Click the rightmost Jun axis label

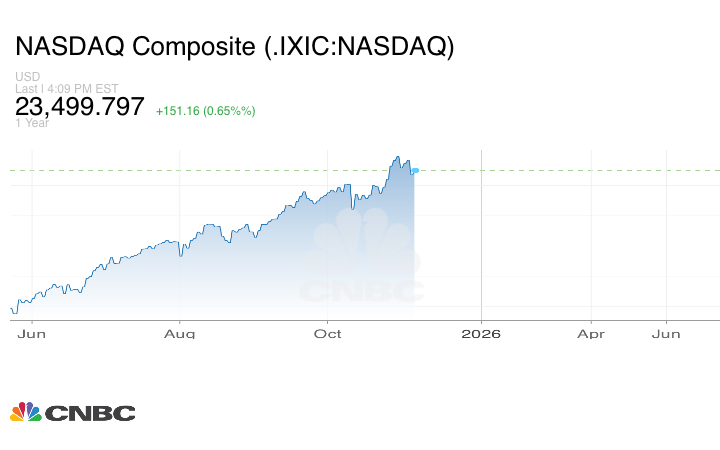click(x=667, y=334)
